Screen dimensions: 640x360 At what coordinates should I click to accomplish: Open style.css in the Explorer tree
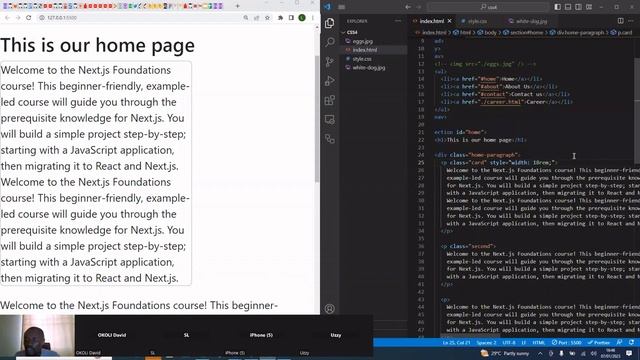(362, 59)
